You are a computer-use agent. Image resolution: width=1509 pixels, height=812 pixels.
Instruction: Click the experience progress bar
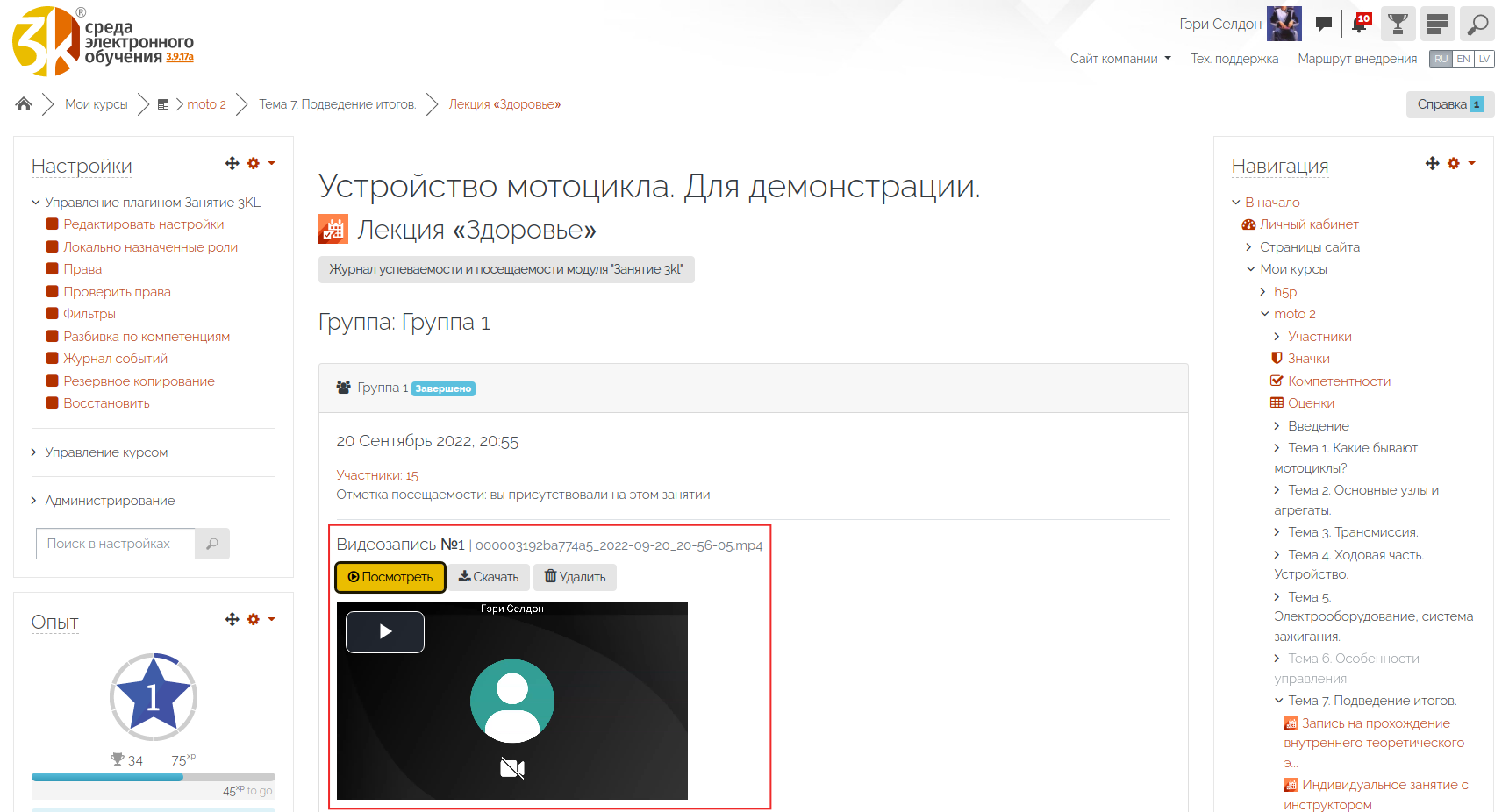pos(153,777)
